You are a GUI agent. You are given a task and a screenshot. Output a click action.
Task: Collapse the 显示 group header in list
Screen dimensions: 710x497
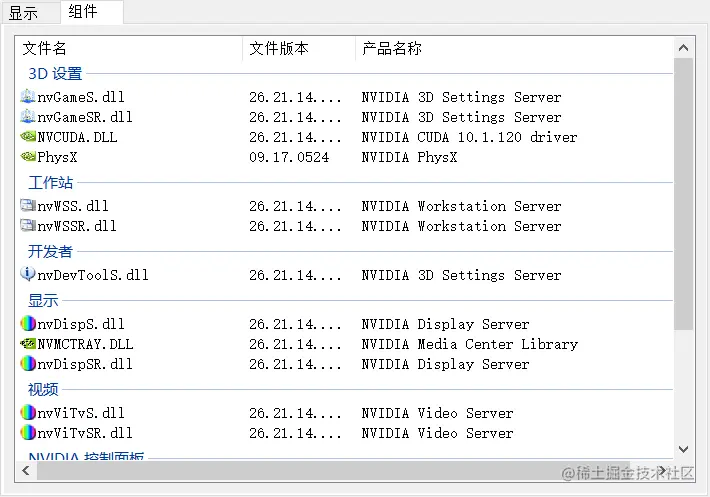pos(43,300)
